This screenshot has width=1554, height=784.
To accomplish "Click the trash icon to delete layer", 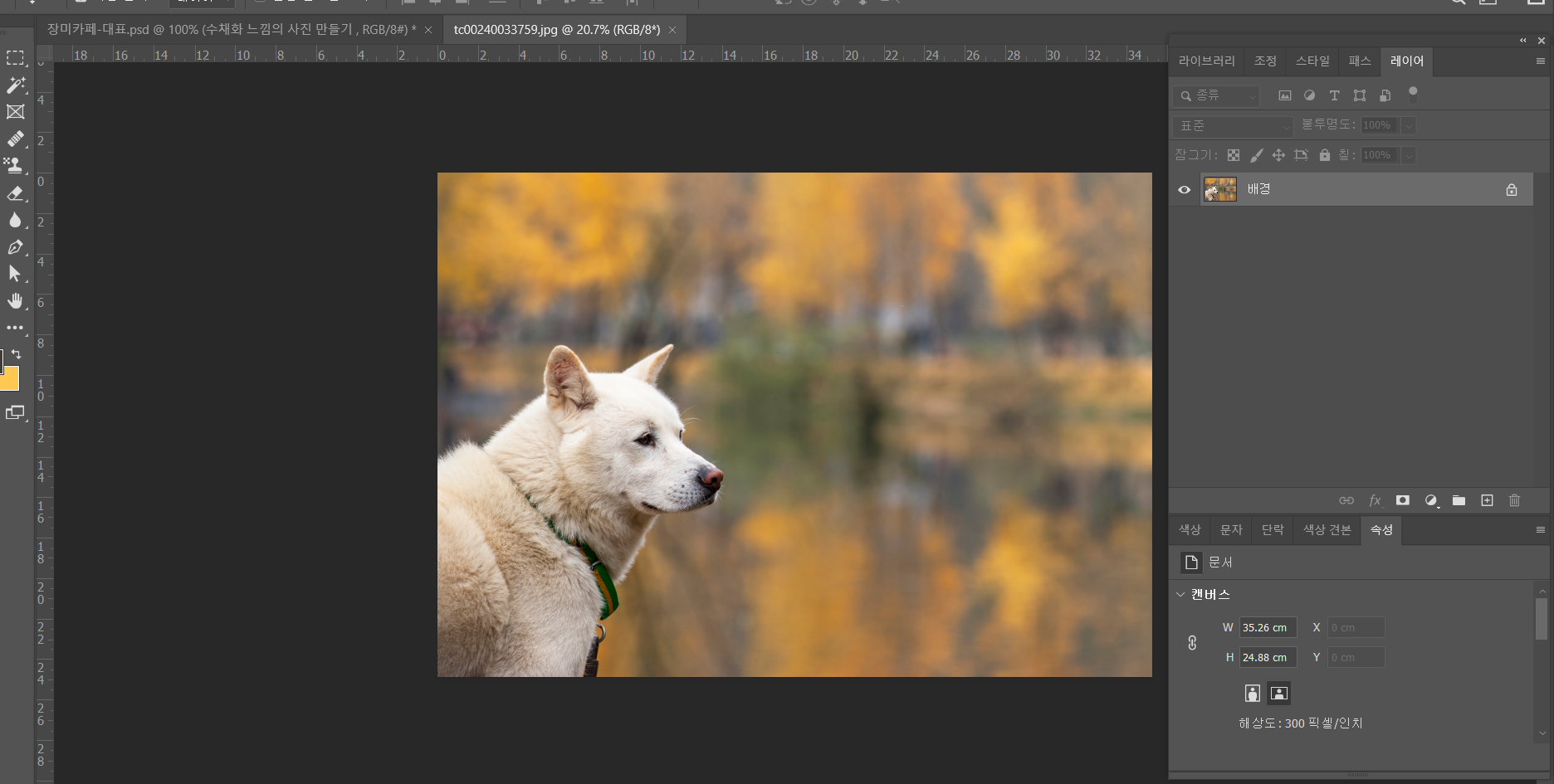I will [x=1514, y=500].
